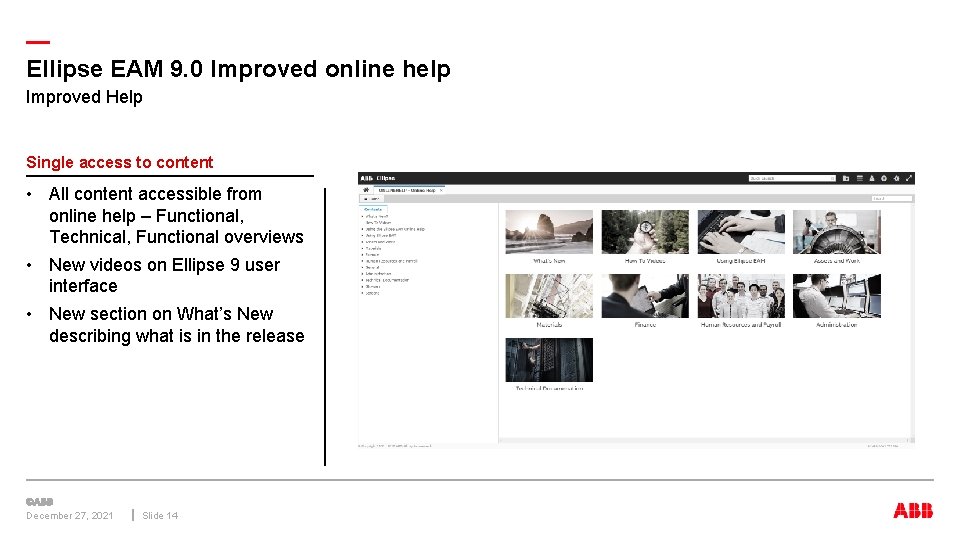This screenshot has width=960, height=540.
Task: Click the ABB Ellipse logo in header
Action: [x=378, y=178]
